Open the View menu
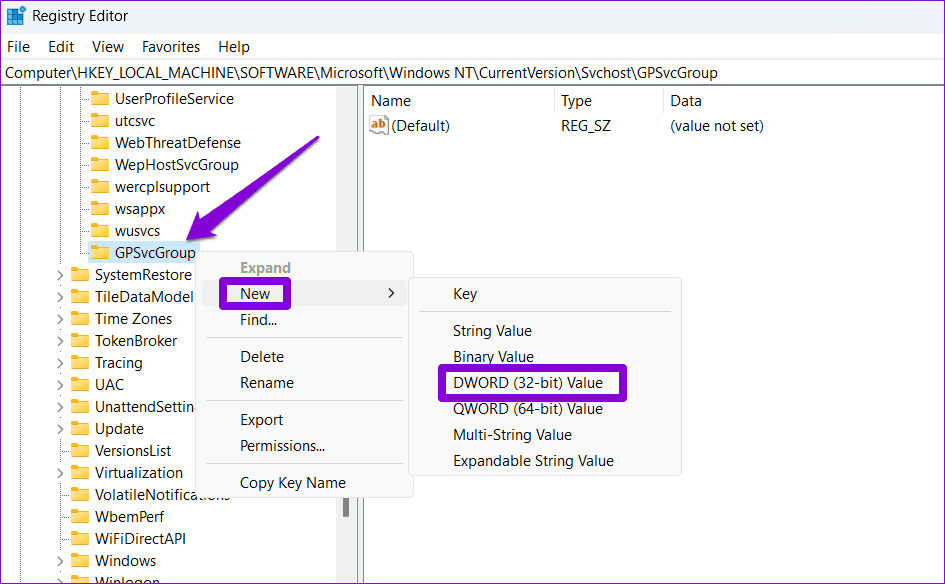This screenshot has height=584, width=945. tap(107, 46)
